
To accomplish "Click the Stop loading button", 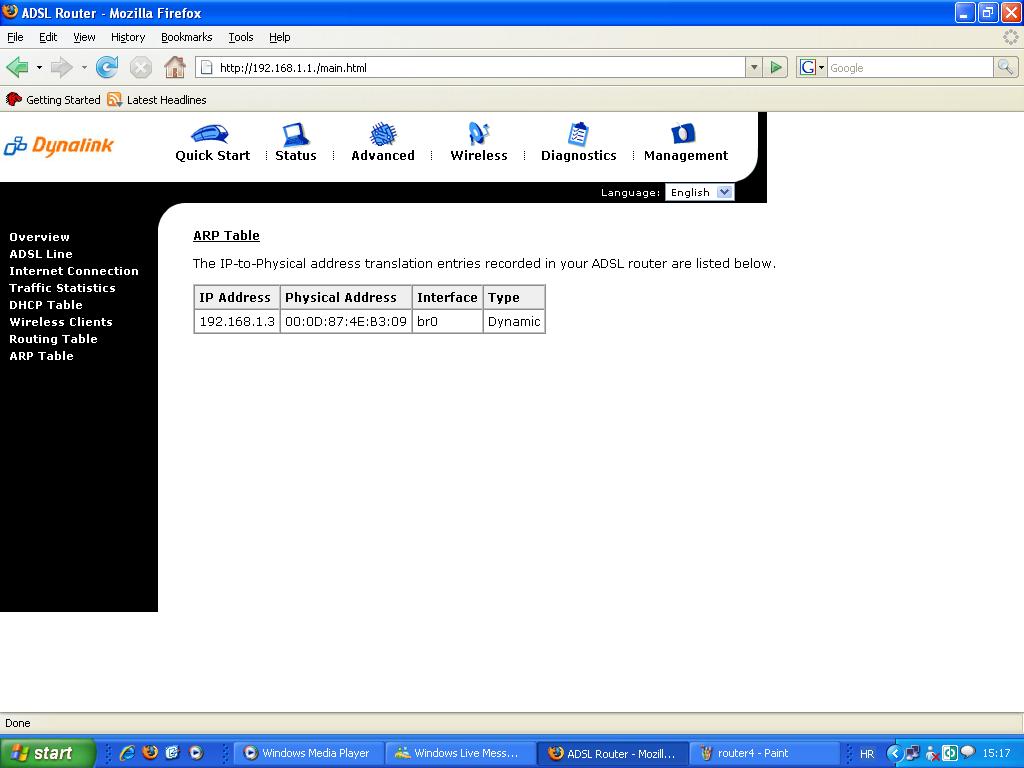I will pyautogui.click(x=140, y=67).
